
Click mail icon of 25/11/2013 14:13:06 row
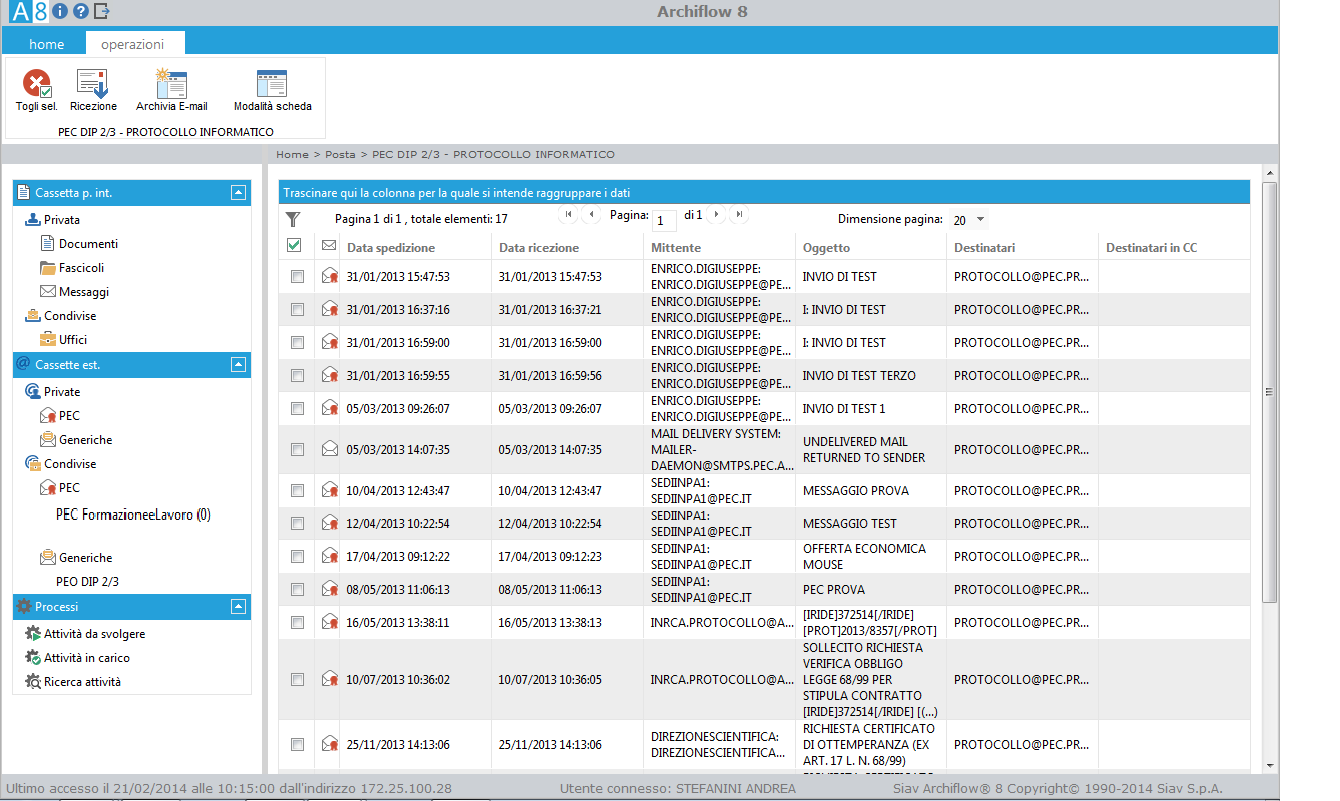328,744
